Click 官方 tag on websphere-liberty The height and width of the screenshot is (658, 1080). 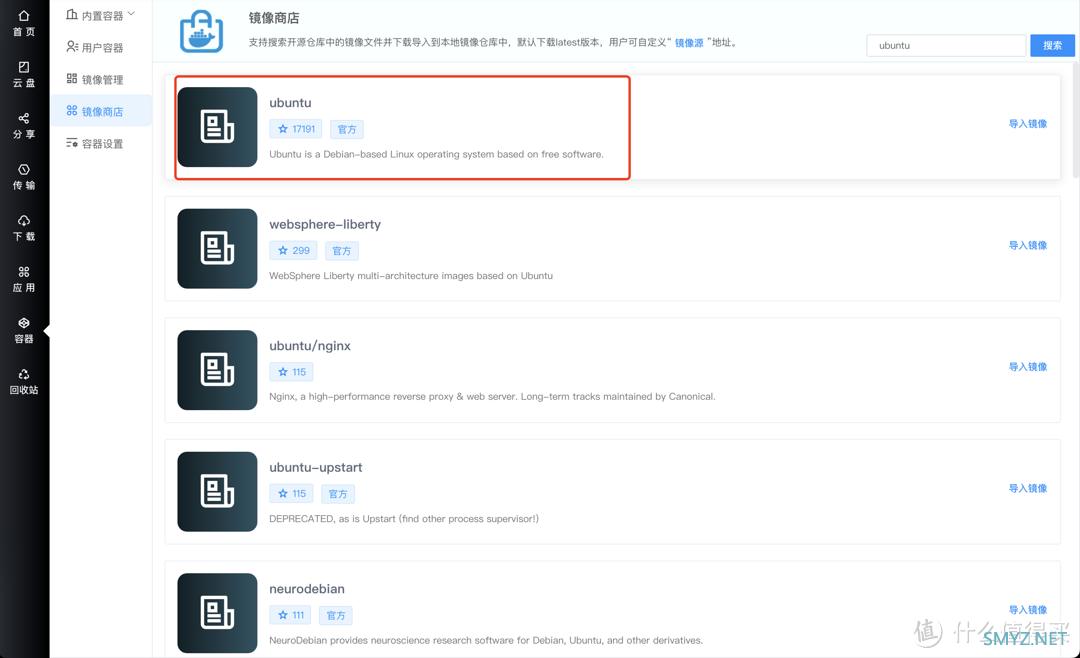(342, 251)
